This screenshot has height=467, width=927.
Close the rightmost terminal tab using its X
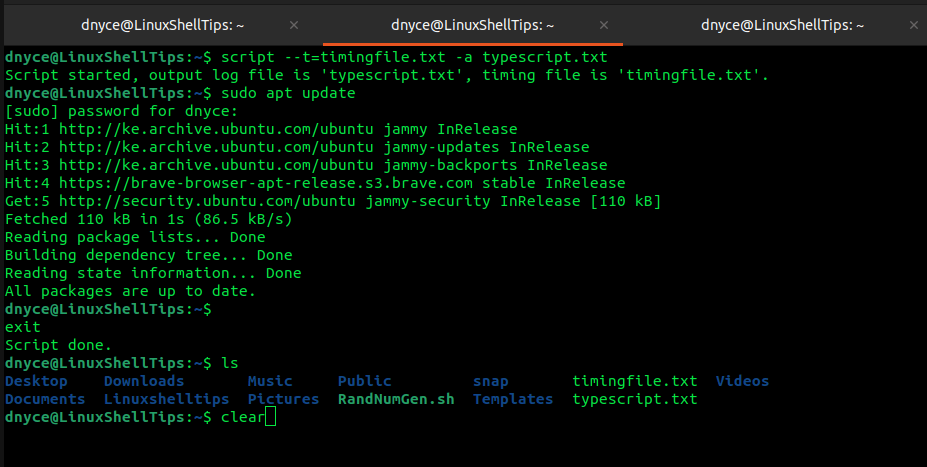click(913, 25)
